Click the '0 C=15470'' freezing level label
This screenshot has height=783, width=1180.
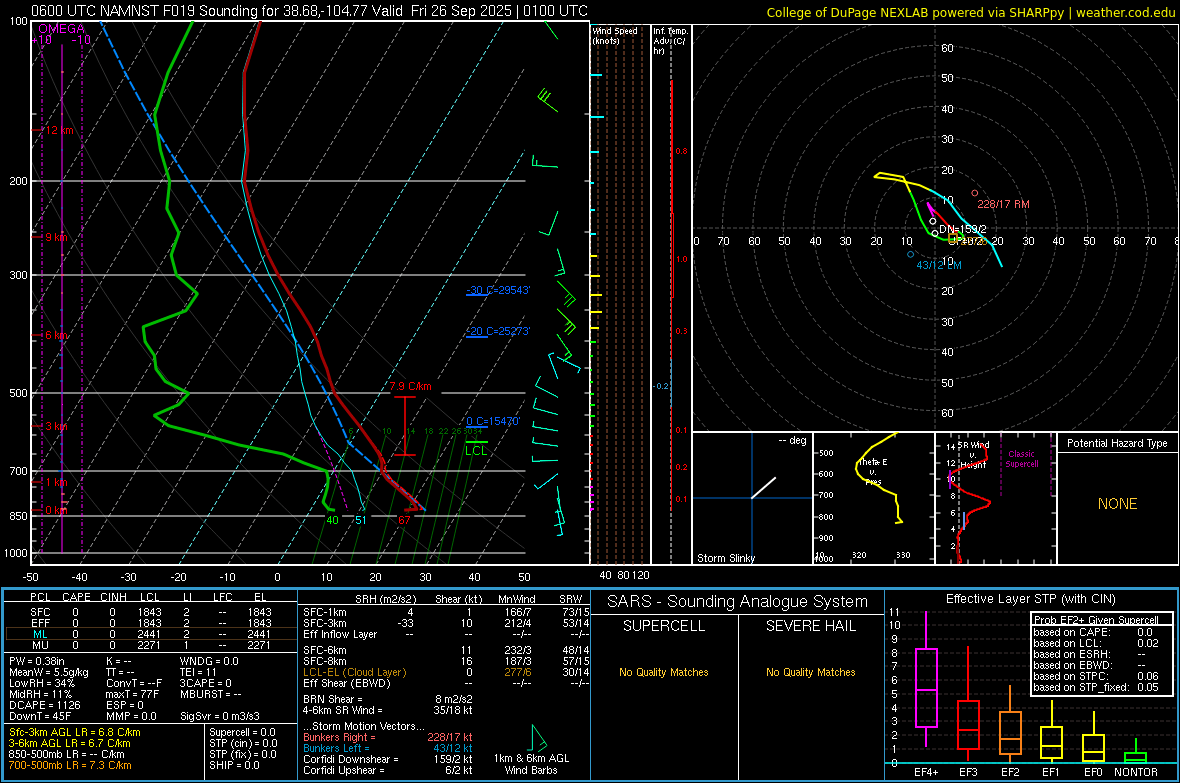[x=493, y=421]
